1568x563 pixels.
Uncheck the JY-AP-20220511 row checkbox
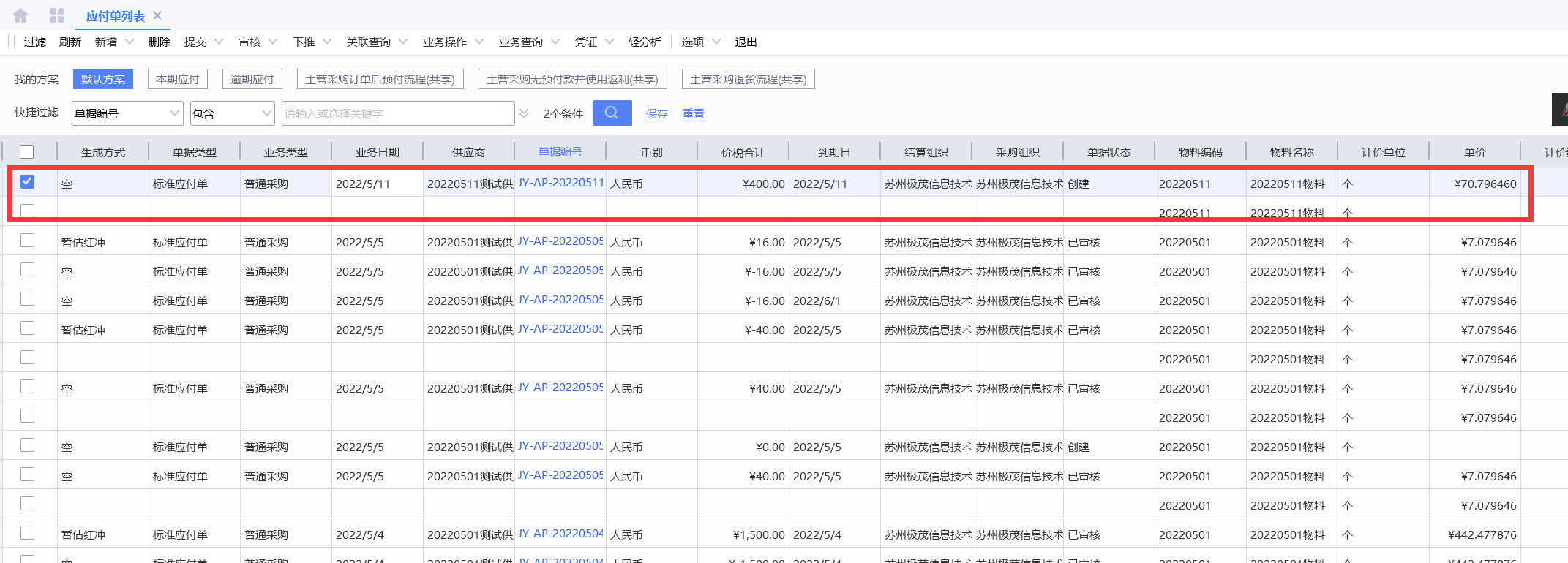[x=27, y=181]
